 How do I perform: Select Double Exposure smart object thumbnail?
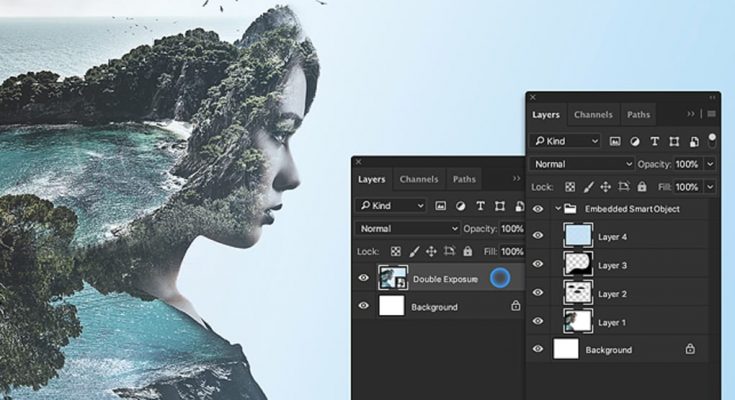point(392,278)
